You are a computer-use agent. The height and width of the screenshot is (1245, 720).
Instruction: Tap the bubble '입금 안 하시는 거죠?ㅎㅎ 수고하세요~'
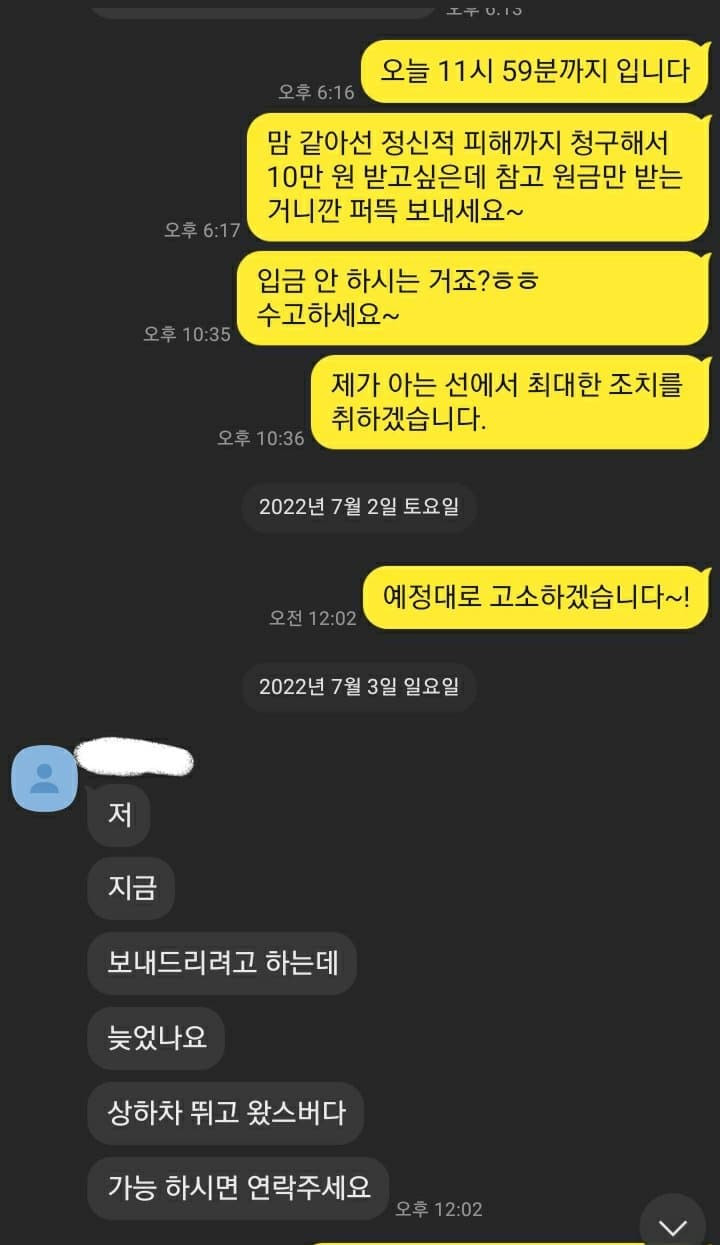pos(473,297)
